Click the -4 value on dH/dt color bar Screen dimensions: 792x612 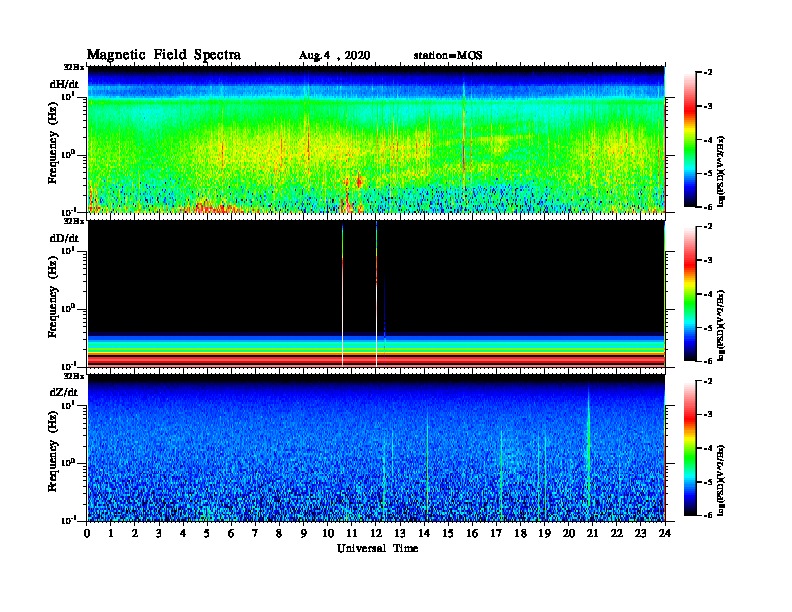coord(708,140)
